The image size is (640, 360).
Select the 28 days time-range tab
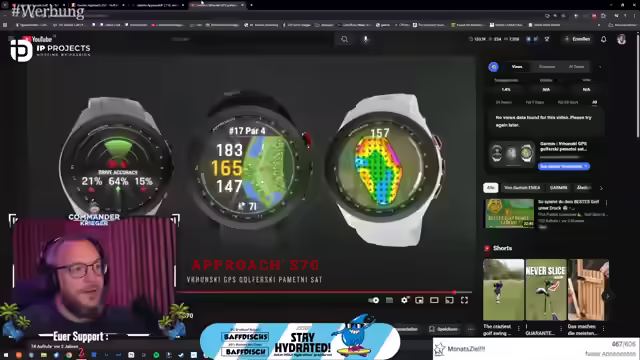coord(568,102)
